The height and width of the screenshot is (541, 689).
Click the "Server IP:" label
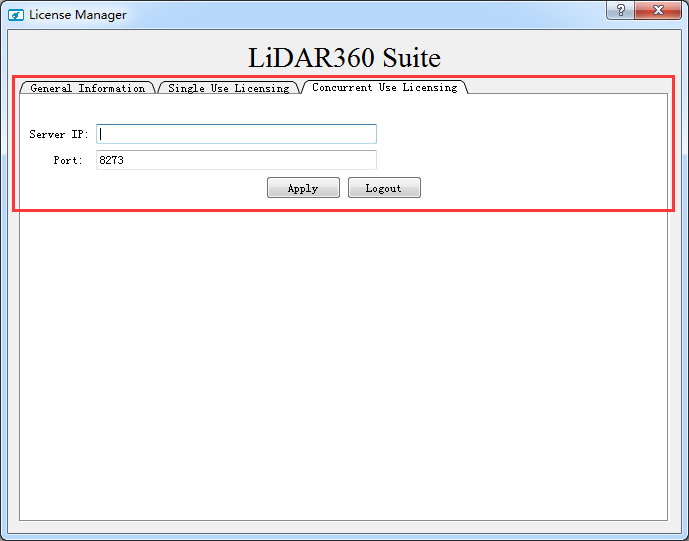[x=59, y=134]
